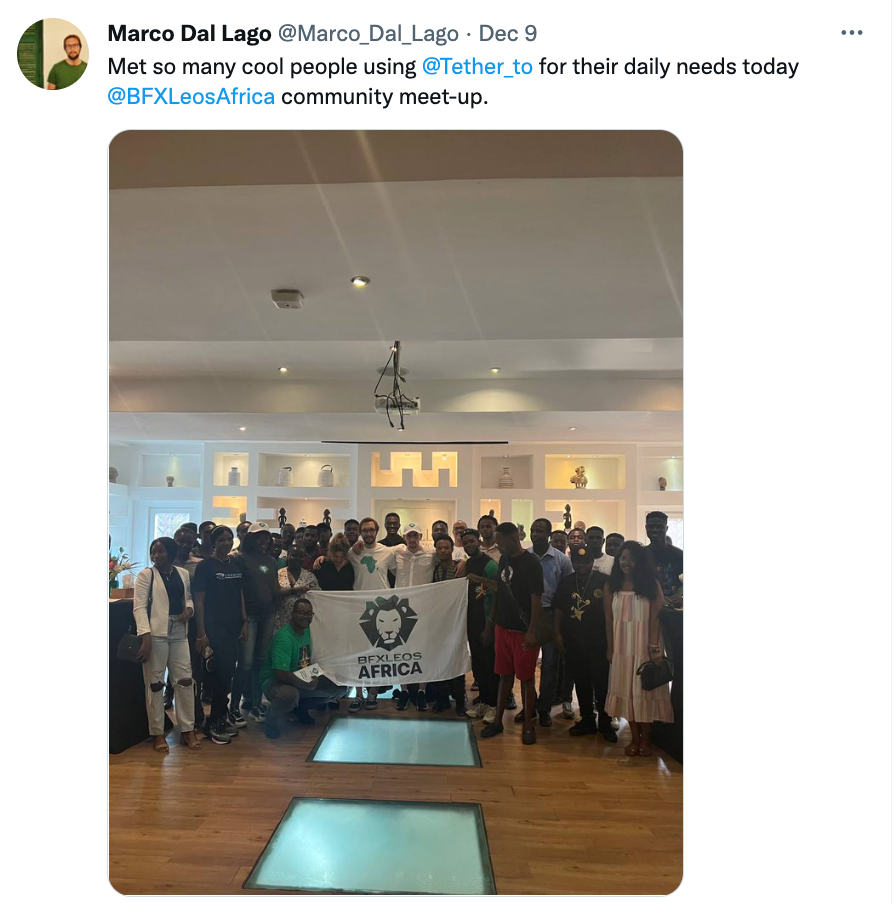Click the "for their daily needs today" text
896x904 pixels.
669,67
